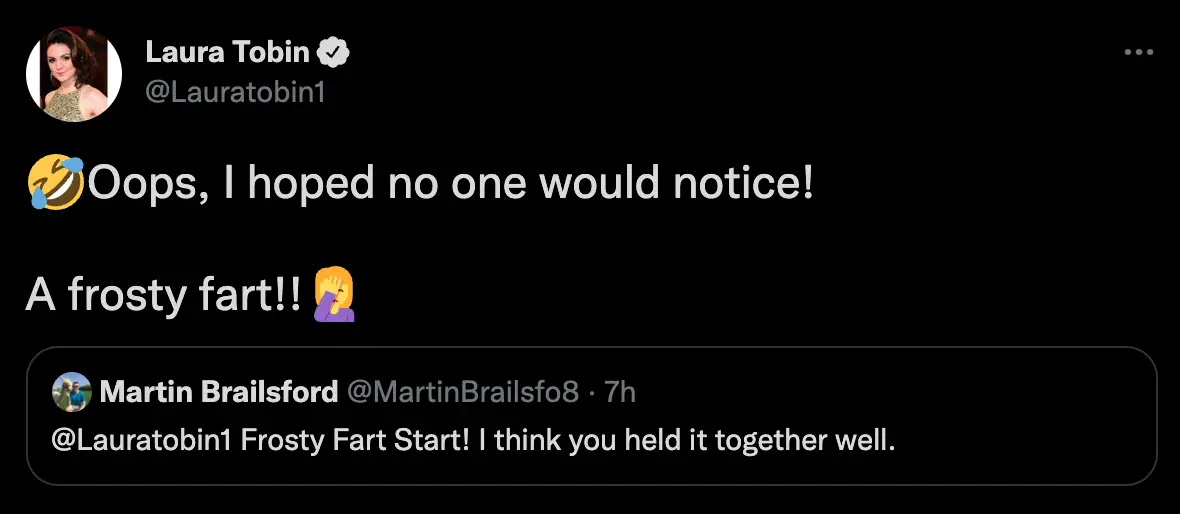
Task: Click Martin Brailsford's small avatar
Action: (73, 392)
